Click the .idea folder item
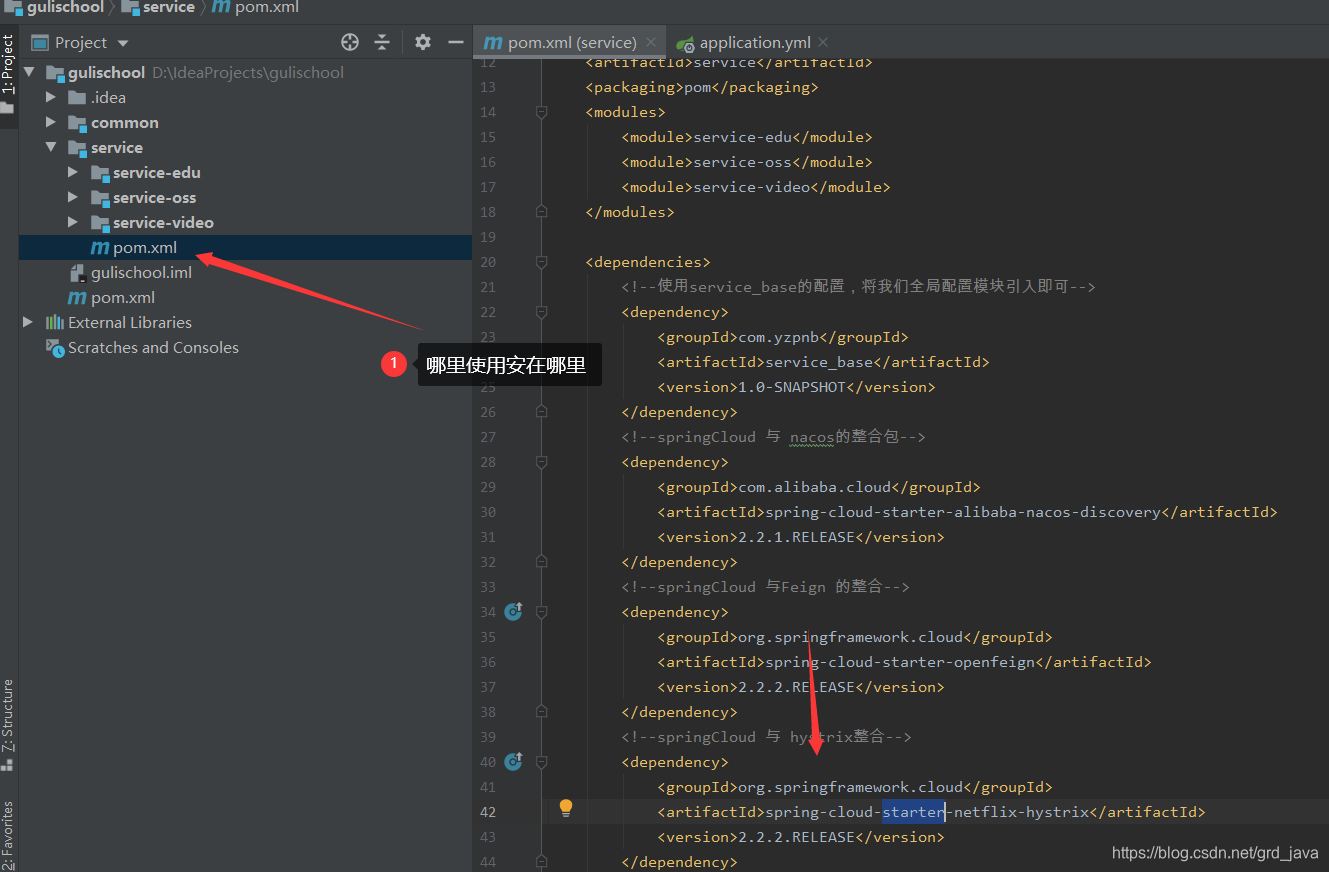Screen dimensions: 1329x872 click(x=108, y=97)
